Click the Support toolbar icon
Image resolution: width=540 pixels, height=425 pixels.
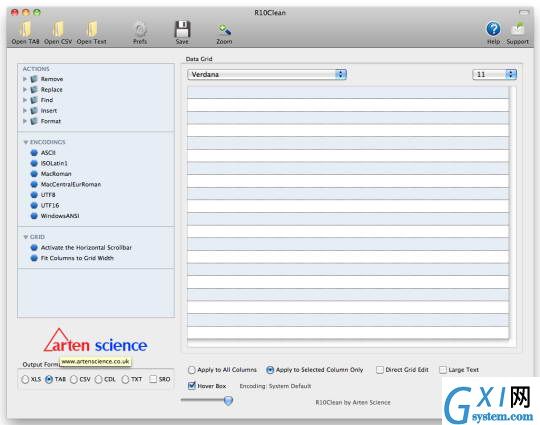pos(518,29)
